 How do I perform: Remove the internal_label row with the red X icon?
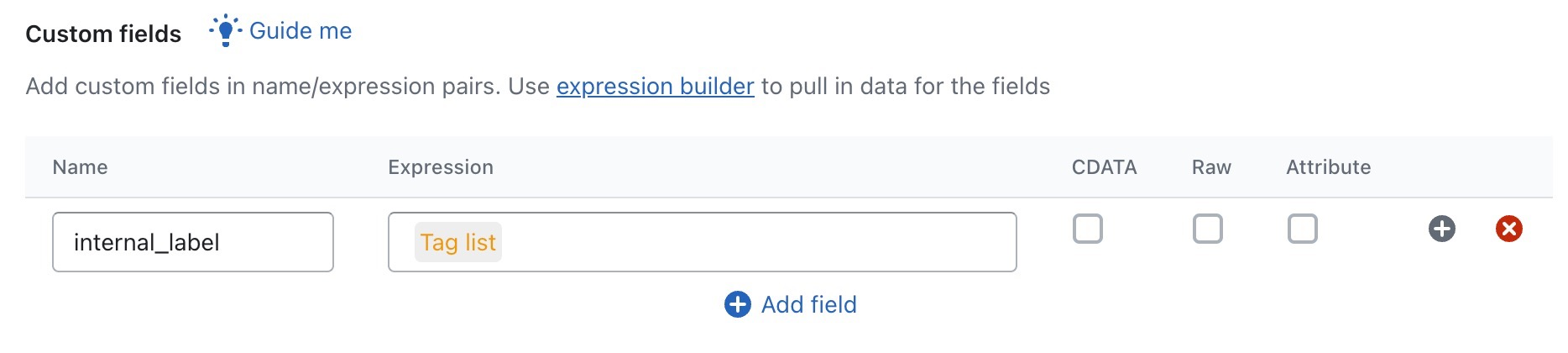pyautogui.click(x=1508, y=229)
